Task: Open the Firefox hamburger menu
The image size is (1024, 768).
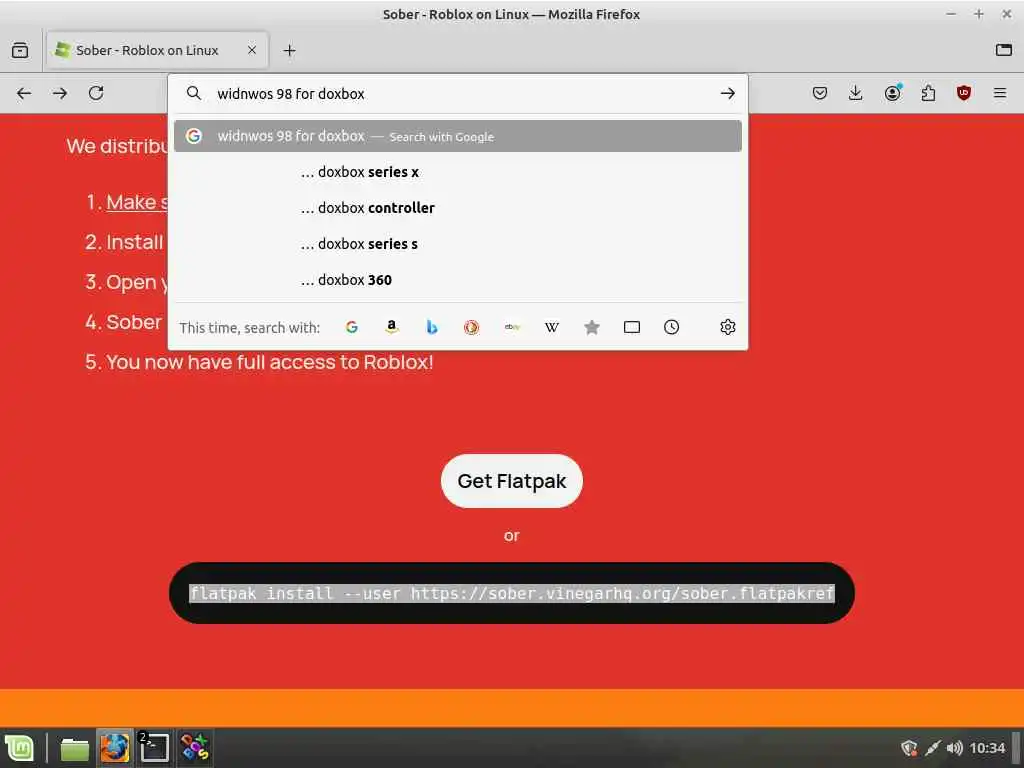Action: point(1000,93)
